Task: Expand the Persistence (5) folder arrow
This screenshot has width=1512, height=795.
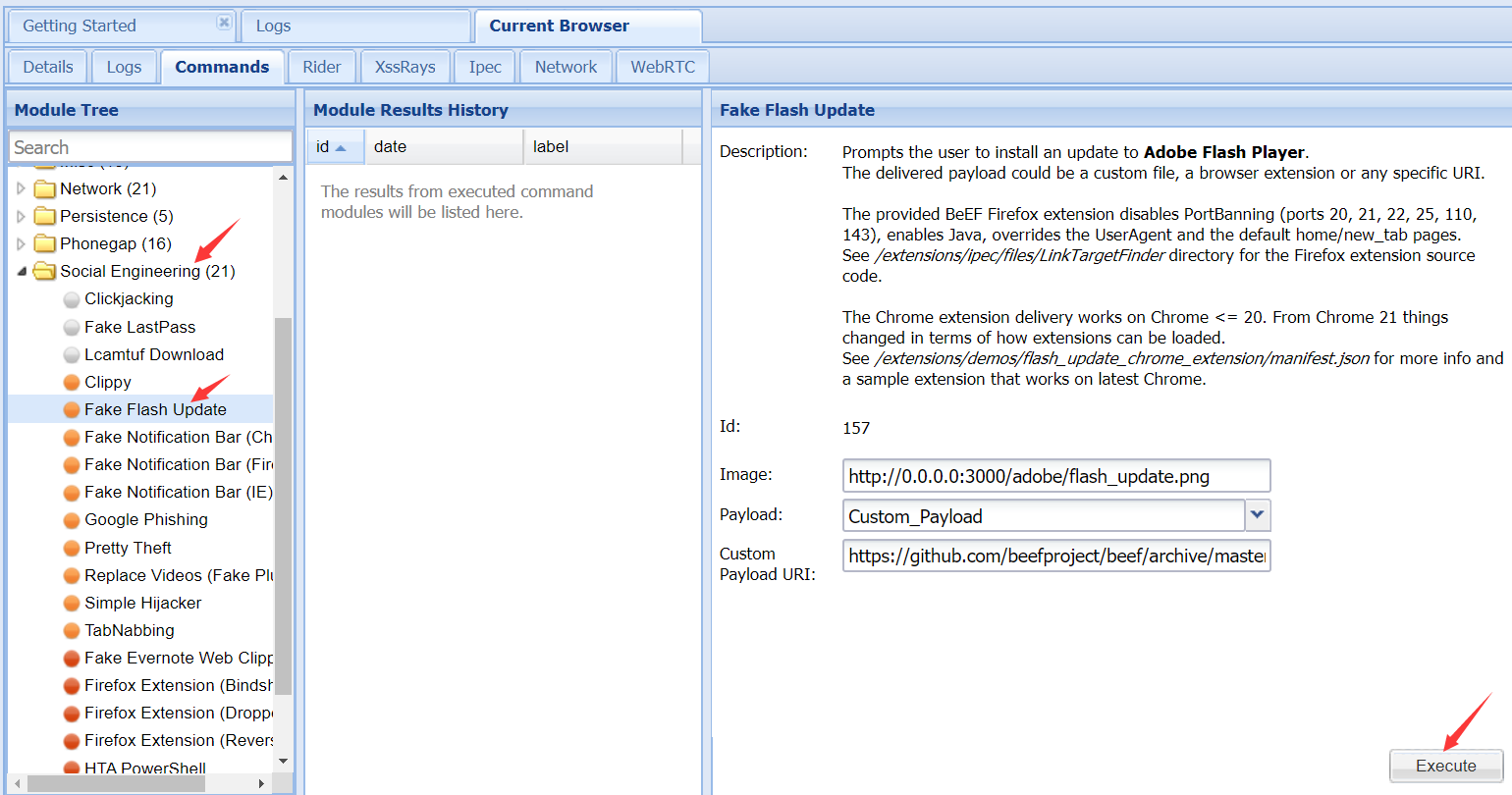Action: (x=22, y=216)
